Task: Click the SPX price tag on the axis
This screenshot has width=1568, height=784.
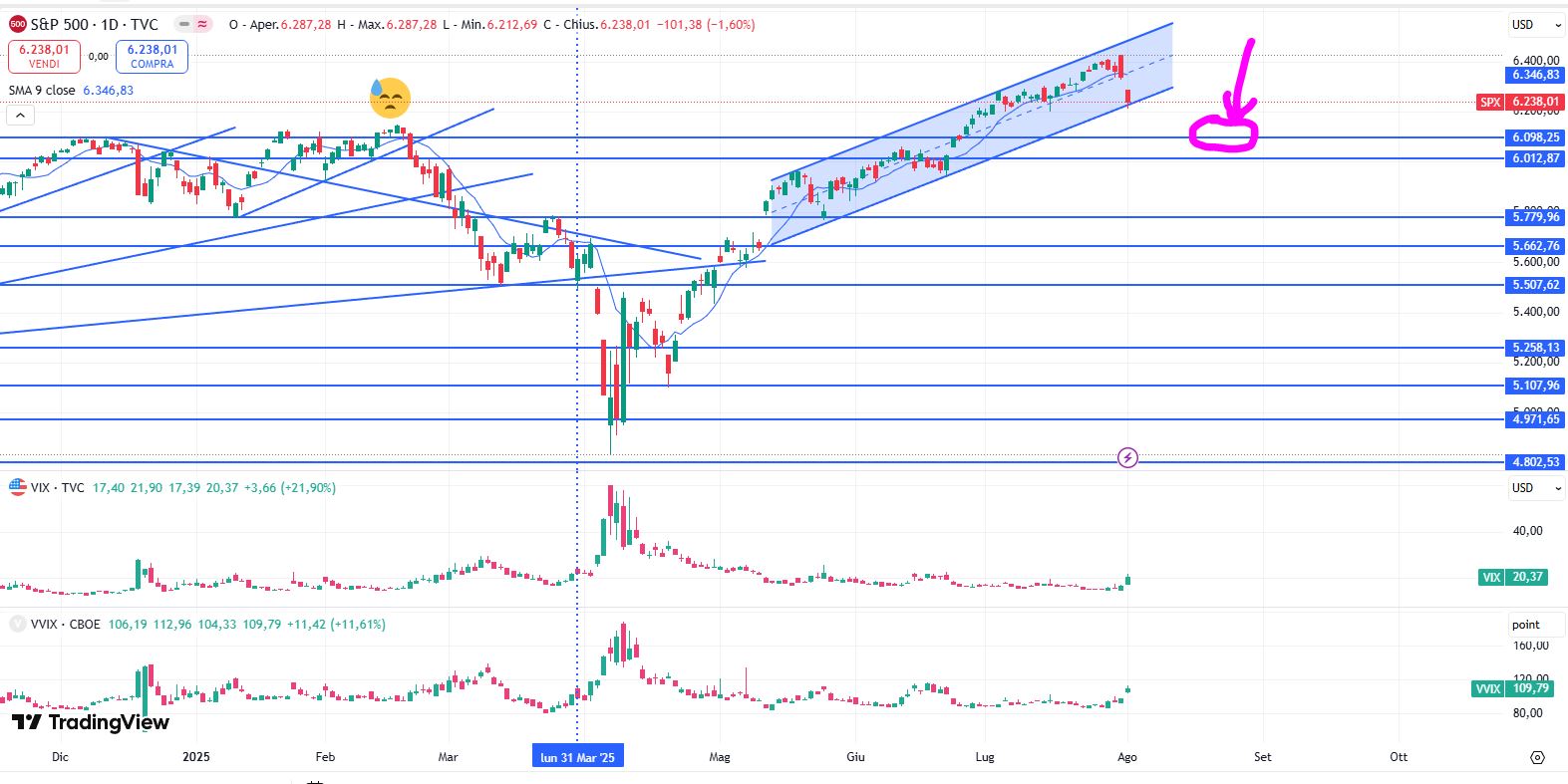Action: coord(1519,102)
